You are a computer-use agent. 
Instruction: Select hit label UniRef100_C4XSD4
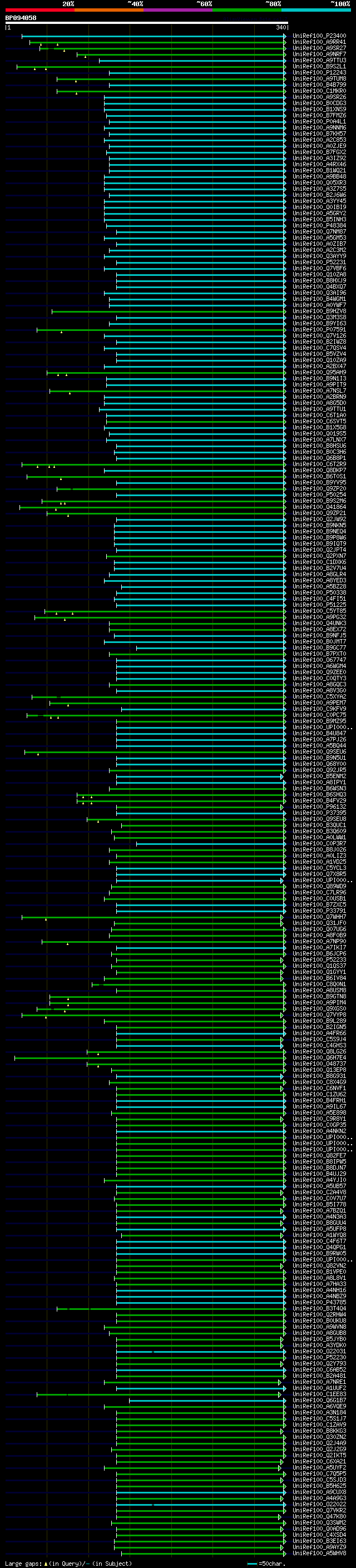pos(319,1535)
